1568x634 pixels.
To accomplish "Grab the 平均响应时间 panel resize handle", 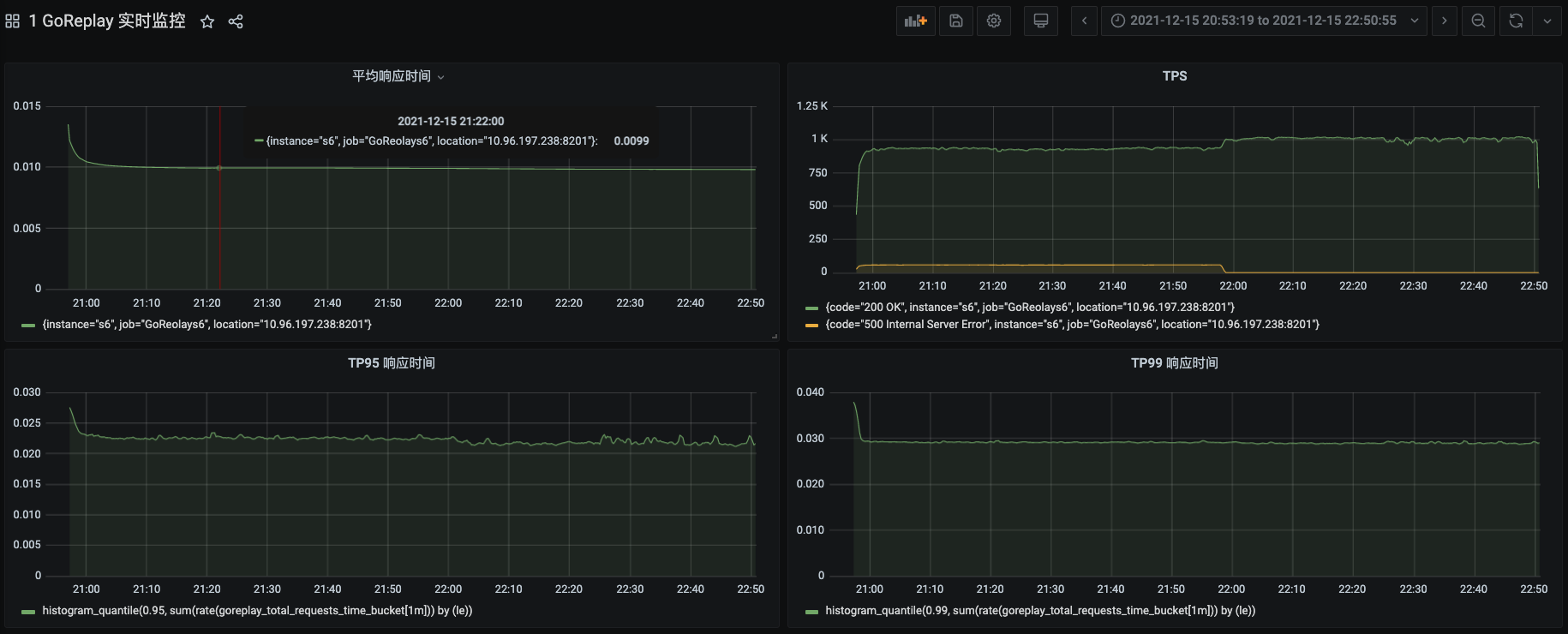I will pos(775,337).
